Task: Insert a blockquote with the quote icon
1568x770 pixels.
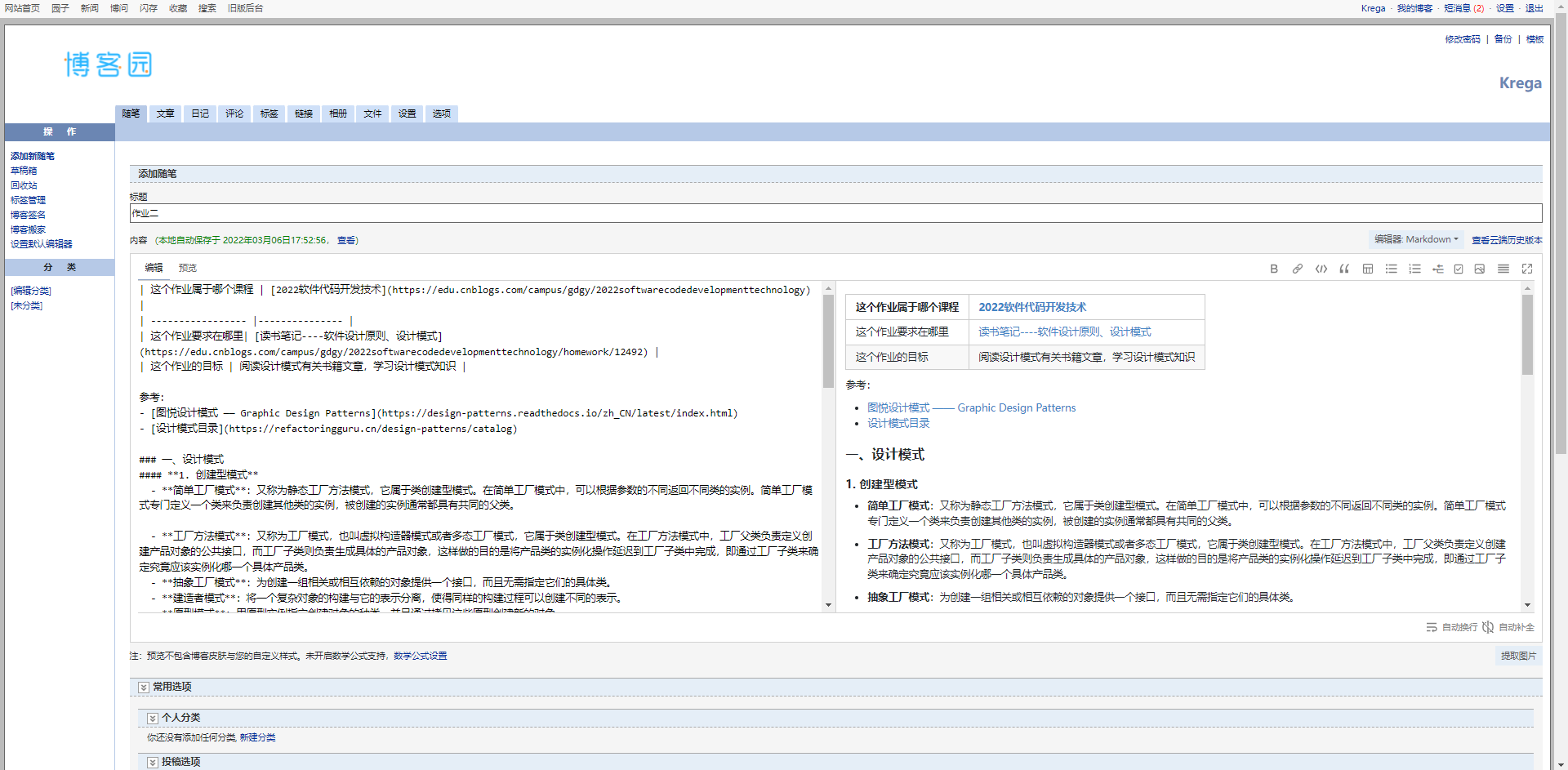Action: 1344,269
